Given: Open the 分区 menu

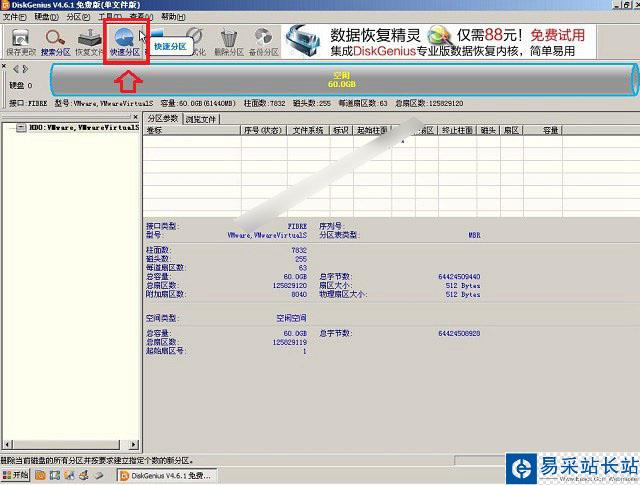Looking at the screenshot, I should 78,17.
